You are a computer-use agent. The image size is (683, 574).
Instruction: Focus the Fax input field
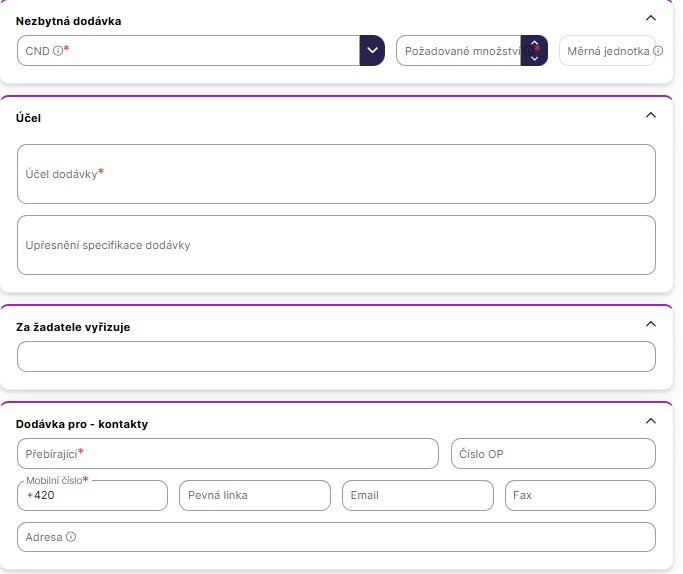[580, 496]
